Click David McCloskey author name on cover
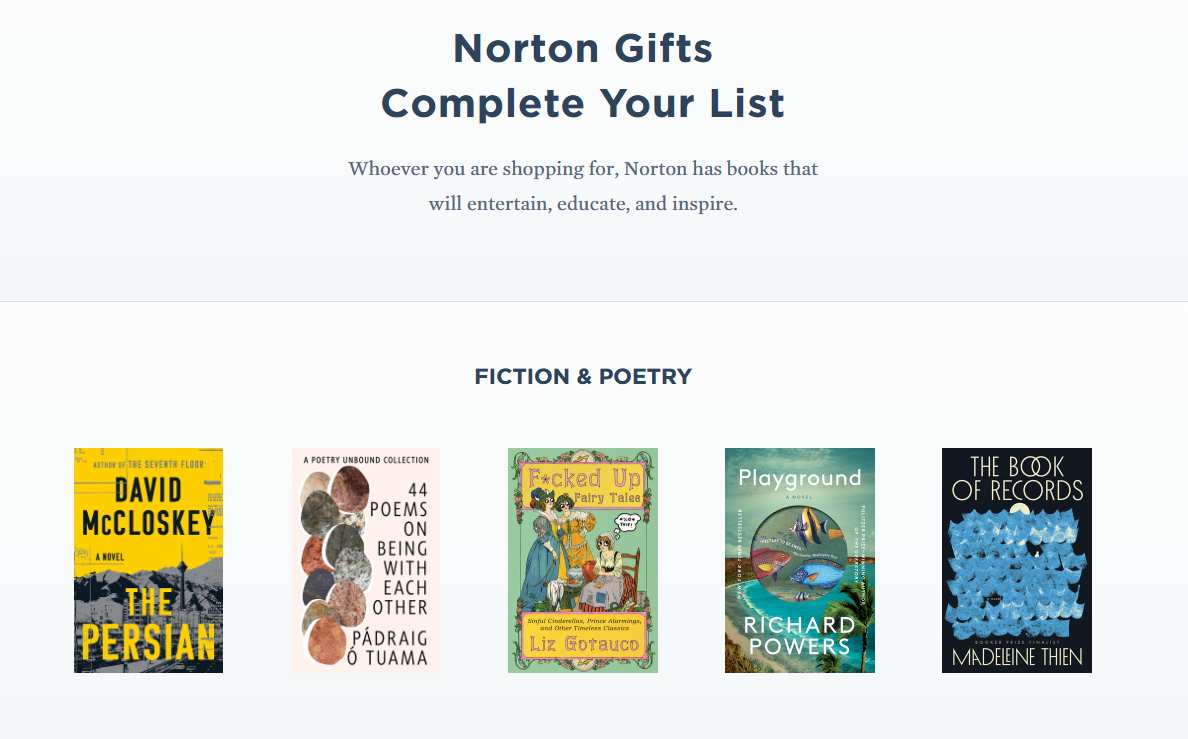Viewport: 1188px width, 739px height. 148,505
